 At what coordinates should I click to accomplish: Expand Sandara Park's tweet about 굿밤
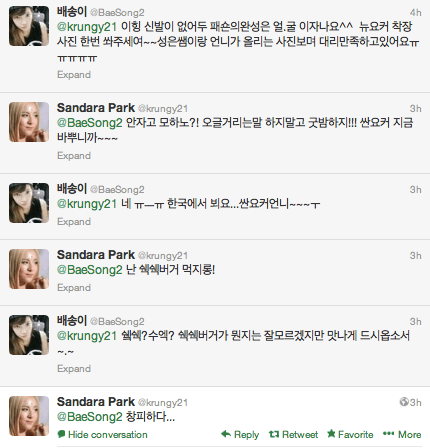[x=74, y=156]
